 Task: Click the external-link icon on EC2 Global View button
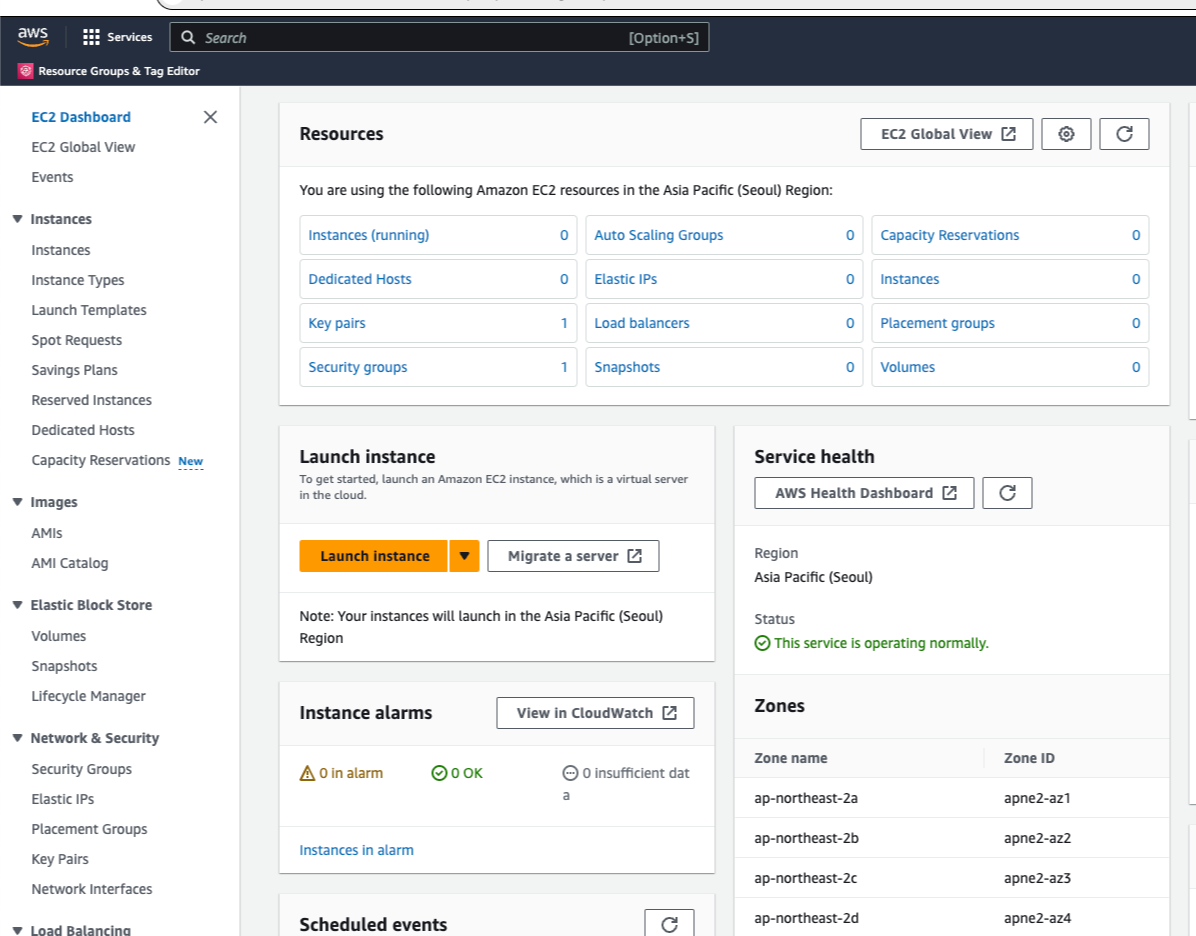tap(1008, 134)
